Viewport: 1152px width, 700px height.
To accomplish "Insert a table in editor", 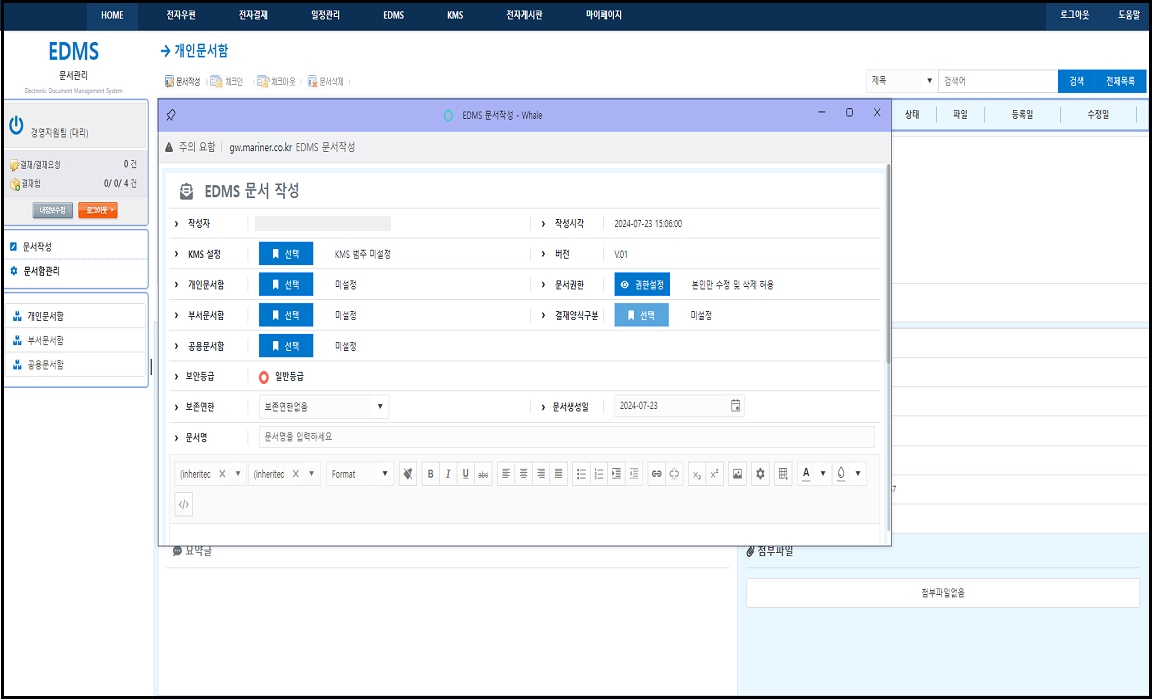I will 783,474.
